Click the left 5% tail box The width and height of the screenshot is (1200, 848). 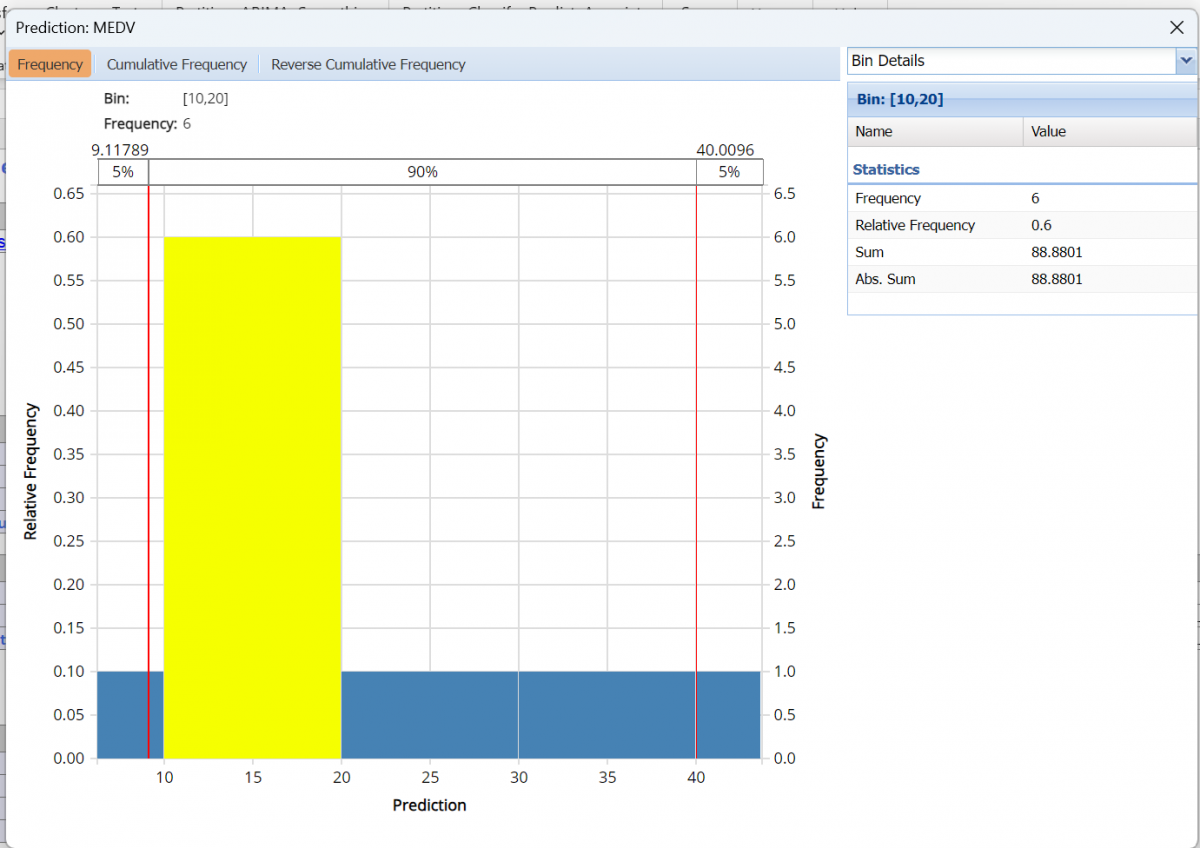(x=122, y=172)
